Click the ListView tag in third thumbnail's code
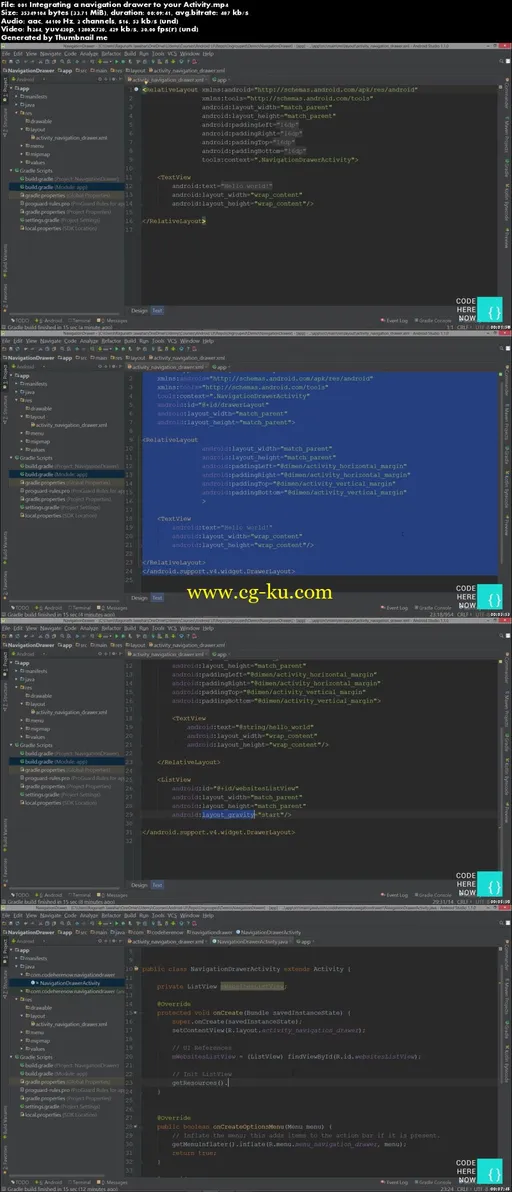The height and width of the screenshot is (1192, 512). click(x=174, y=779)
